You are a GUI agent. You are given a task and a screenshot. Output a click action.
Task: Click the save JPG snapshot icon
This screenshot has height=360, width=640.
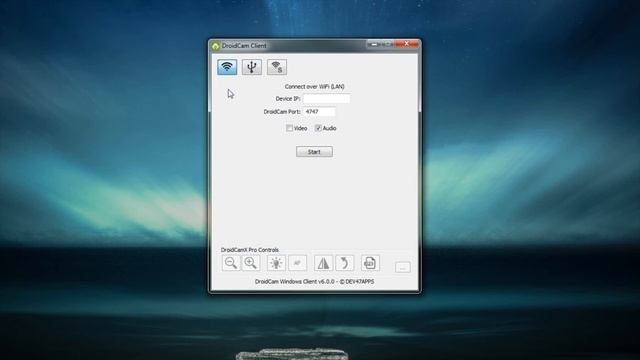point(370,263)
